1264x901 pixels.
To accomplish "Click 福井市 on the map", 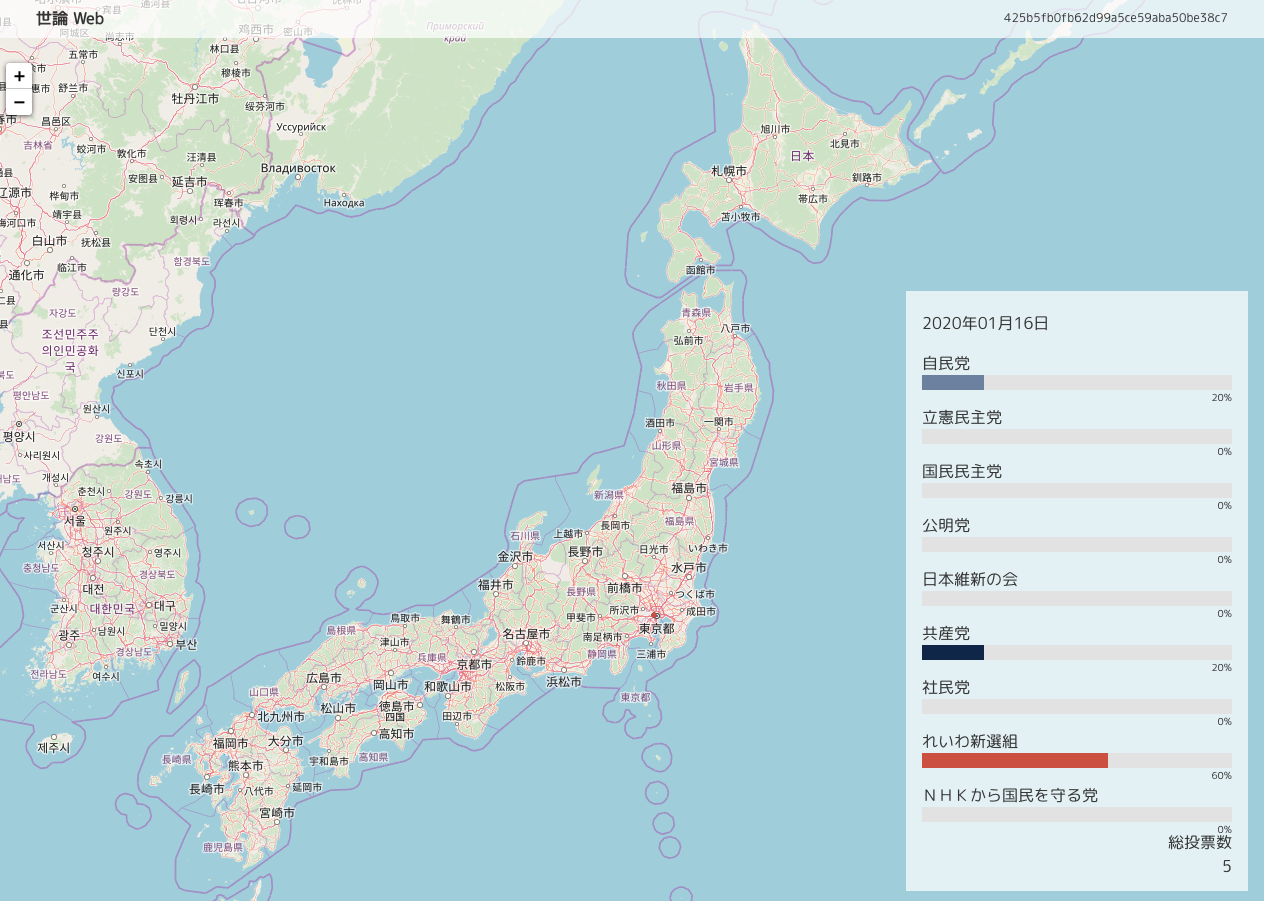I will 495,584.
